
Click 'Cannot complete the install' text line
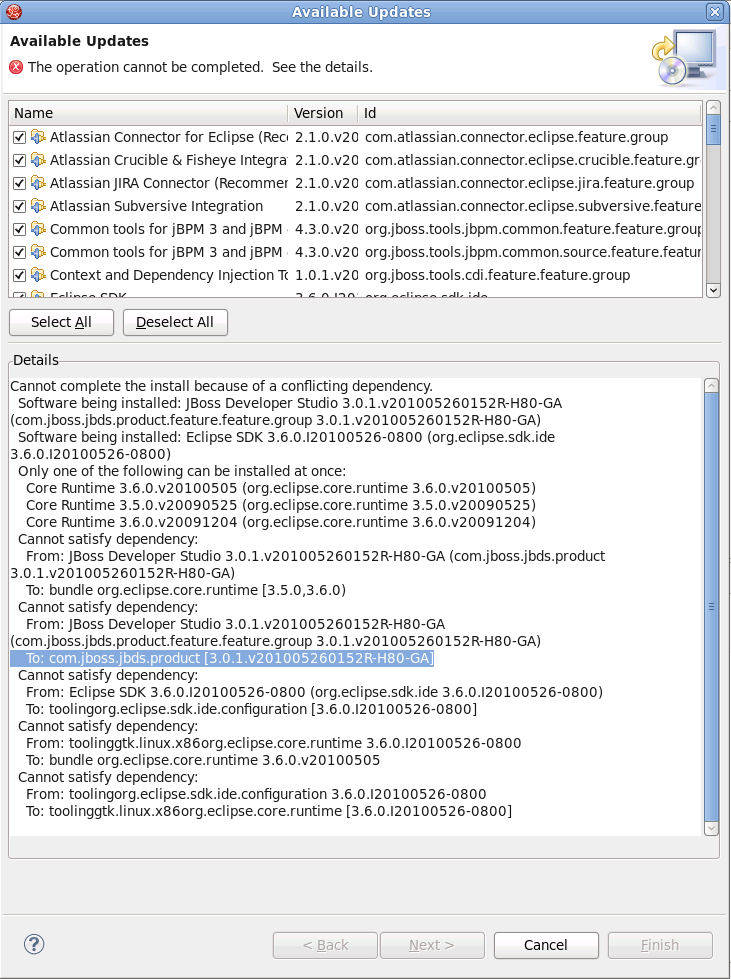click(x=222, y=386)
